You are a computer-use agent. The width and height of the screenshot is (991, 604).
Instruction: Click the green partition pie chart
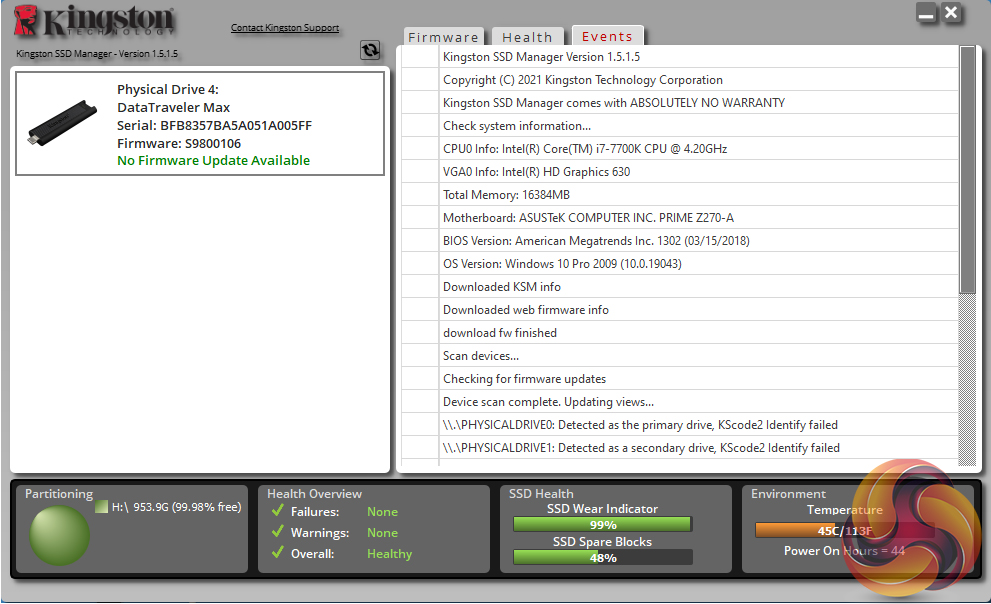[59, 535]
